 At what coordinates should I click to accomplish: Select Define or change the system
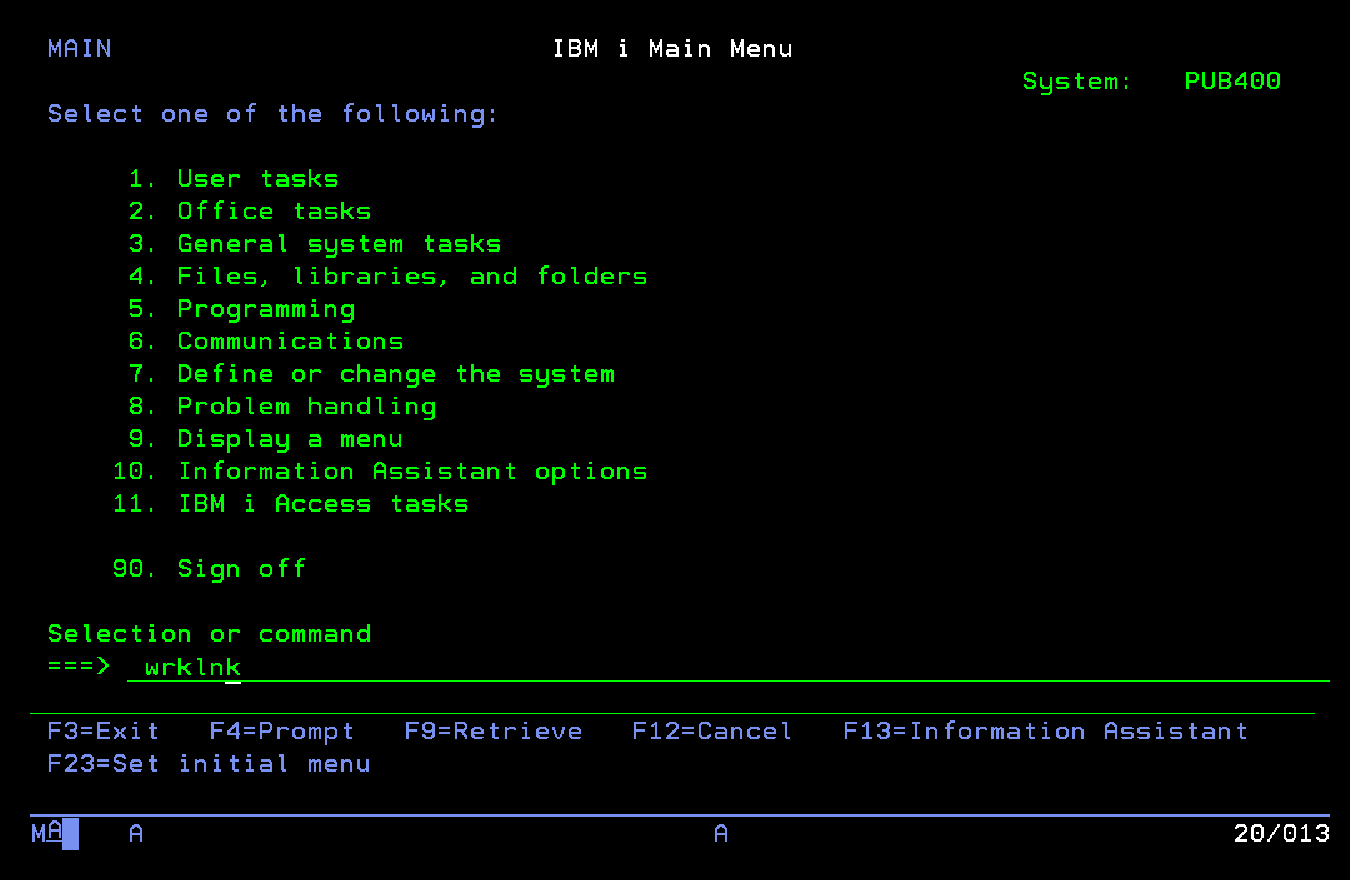(395, 374)
